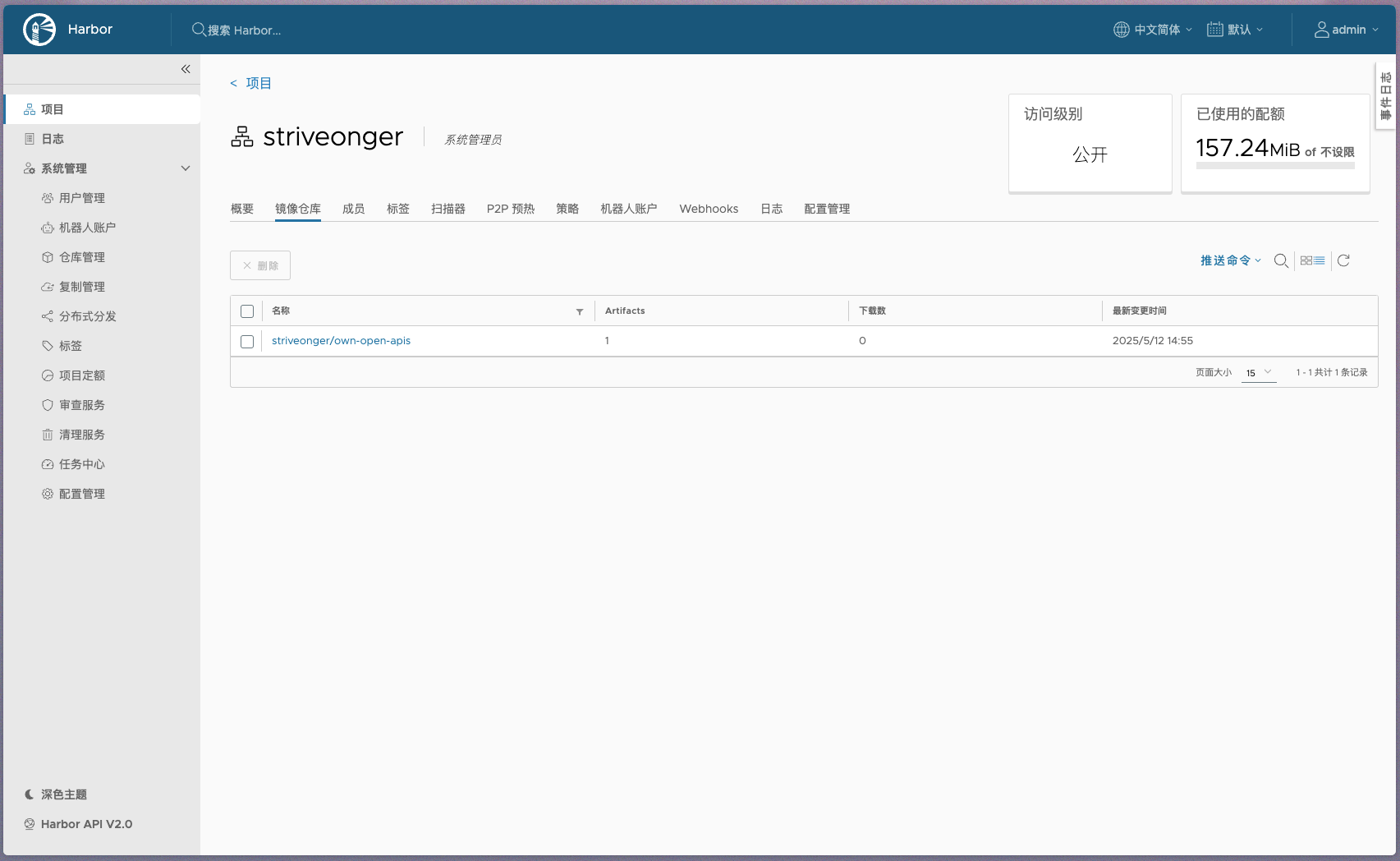This screenshot has width=1400, height=861.
Task: Toggle the select-all repositories checkbox
Action: click(247, 311)
